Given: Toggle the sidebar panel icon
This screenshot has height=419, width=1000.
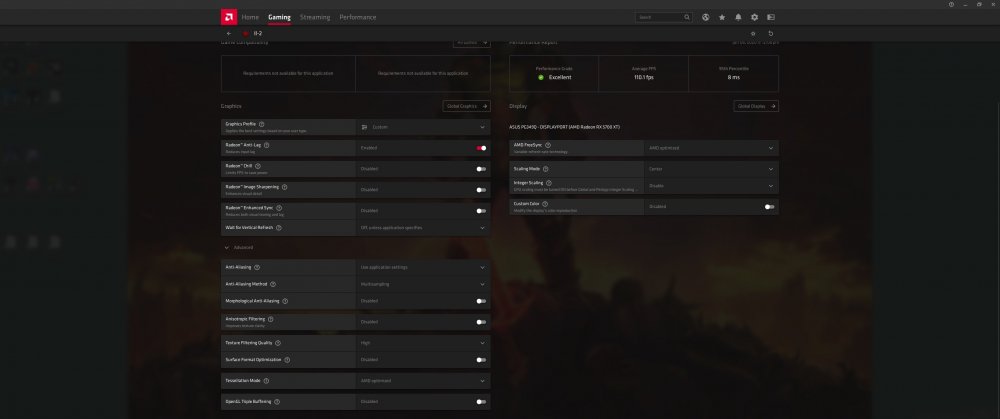Looking at the screenshot, I should (x=770, y=17).
